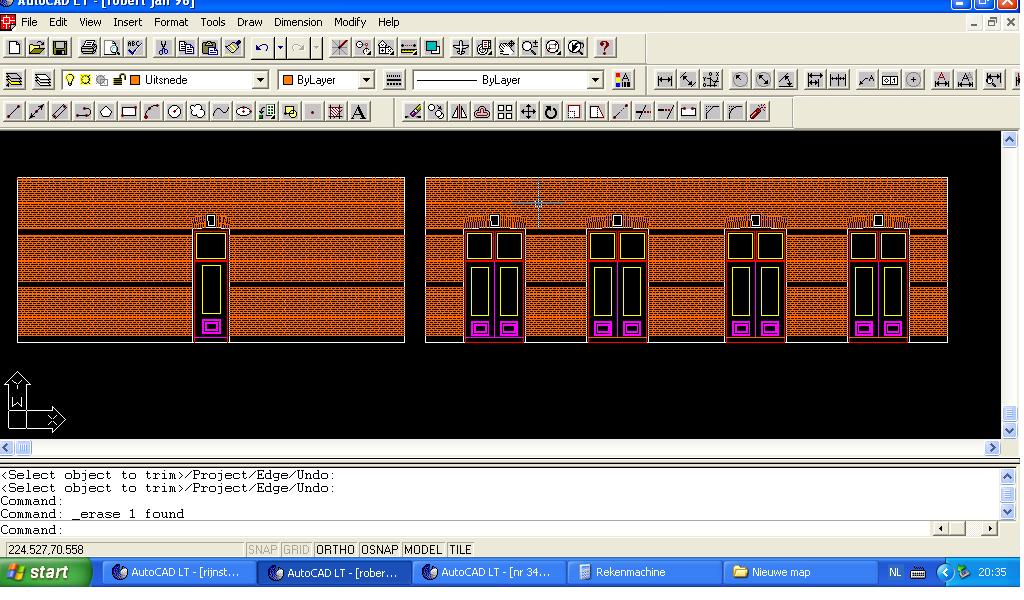Select the Rectangle draw tool
This screenshot has height=600, width=1024.
pyautogui.click(x=129, y=112)
